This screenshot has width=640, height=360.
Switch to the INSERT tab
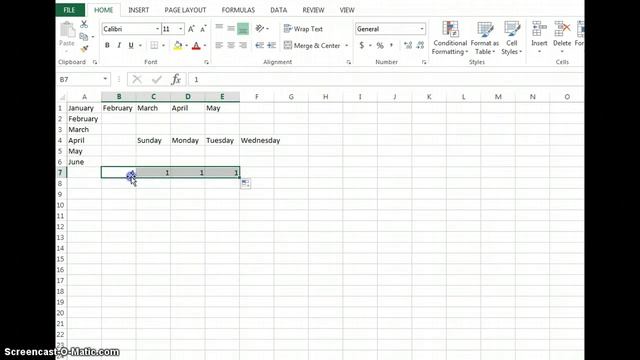click(139, 10)
